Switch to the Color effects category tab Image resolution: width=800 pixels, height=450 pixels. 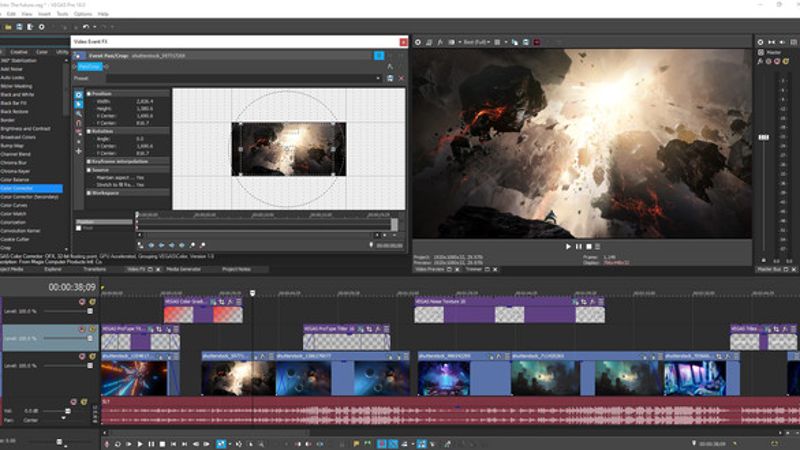click(x=42, y=52)
